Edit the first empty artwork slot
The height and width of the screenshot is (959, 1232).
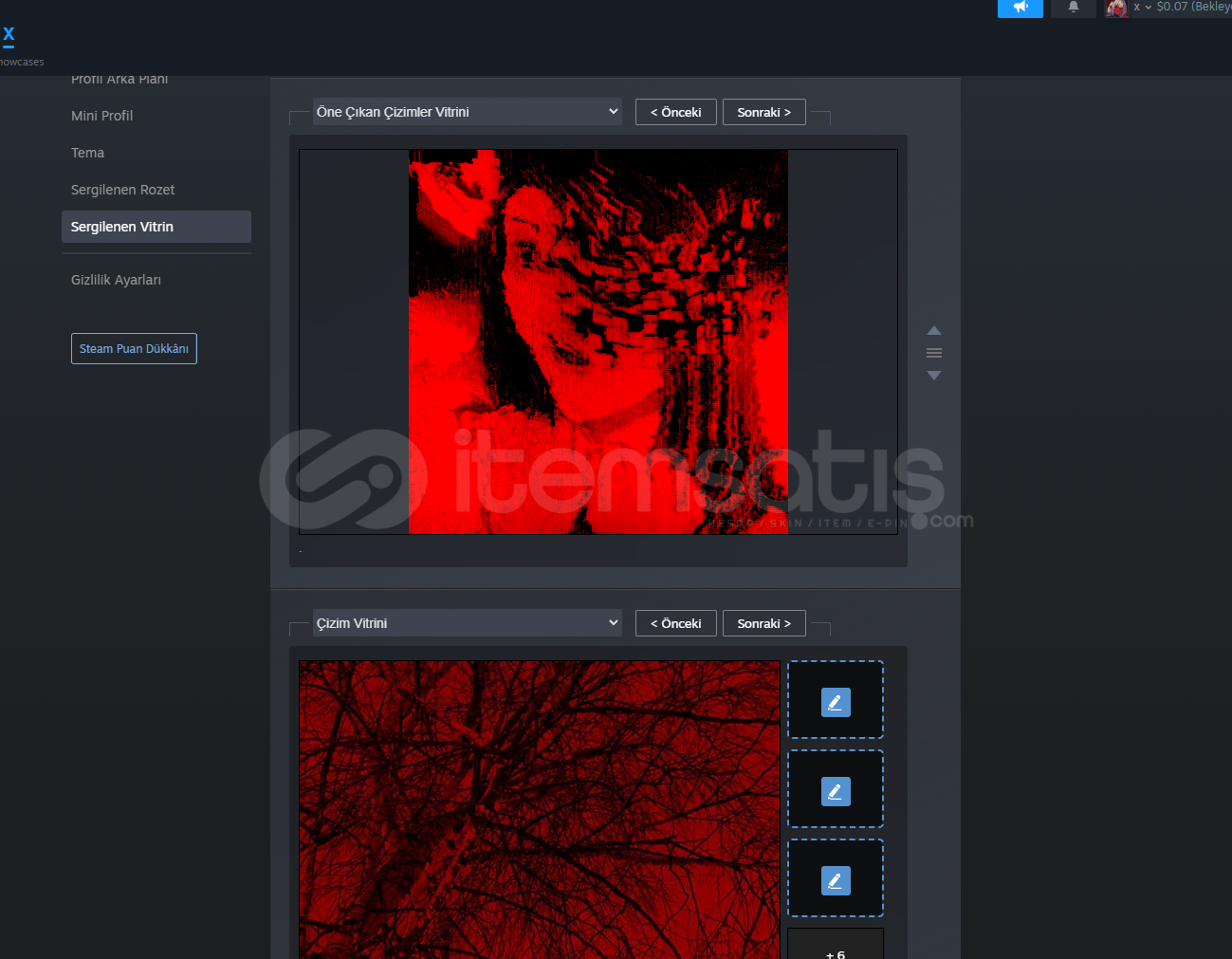tap(836, 702)
